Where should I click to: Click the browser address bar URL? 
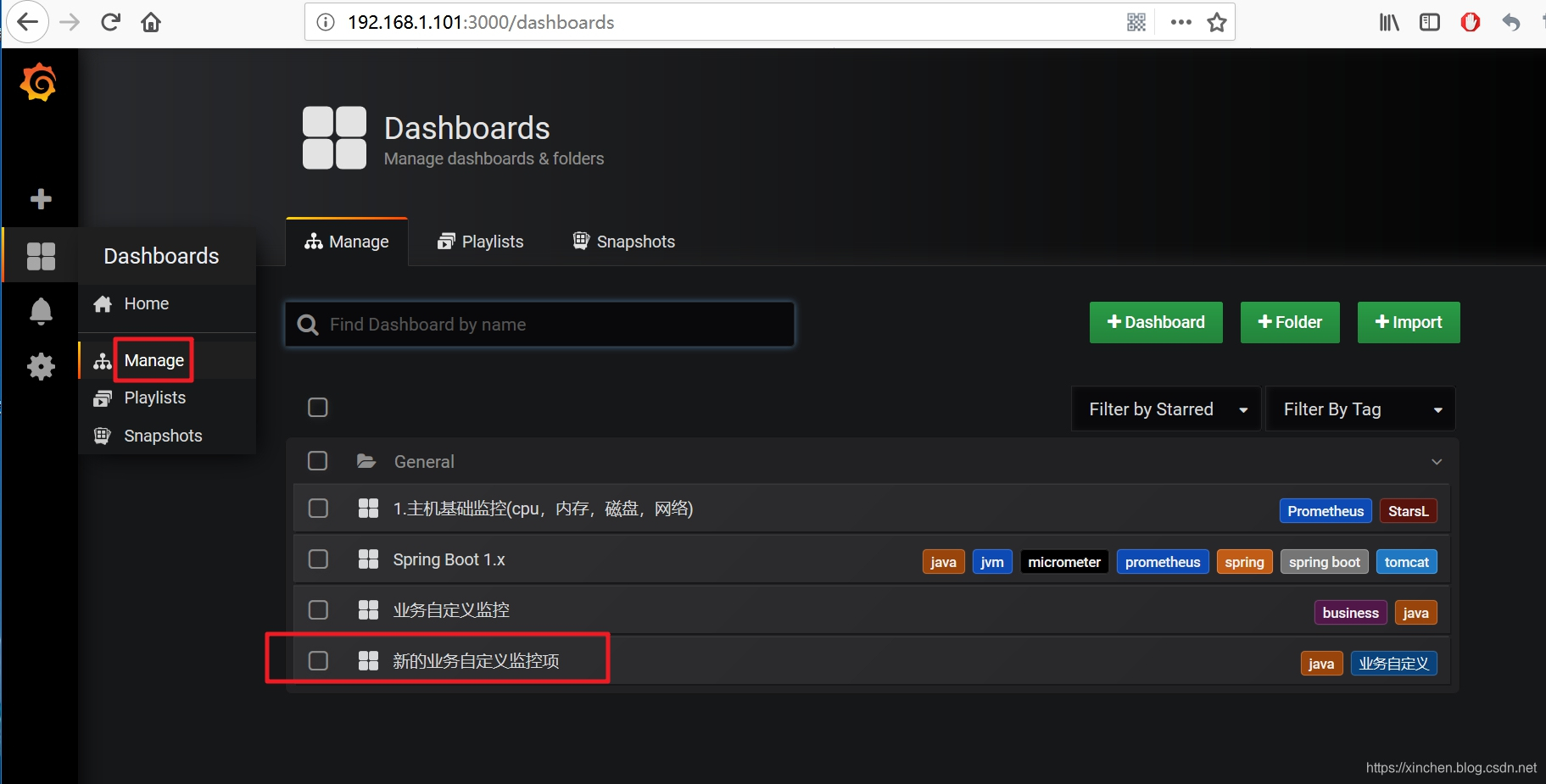481,22
